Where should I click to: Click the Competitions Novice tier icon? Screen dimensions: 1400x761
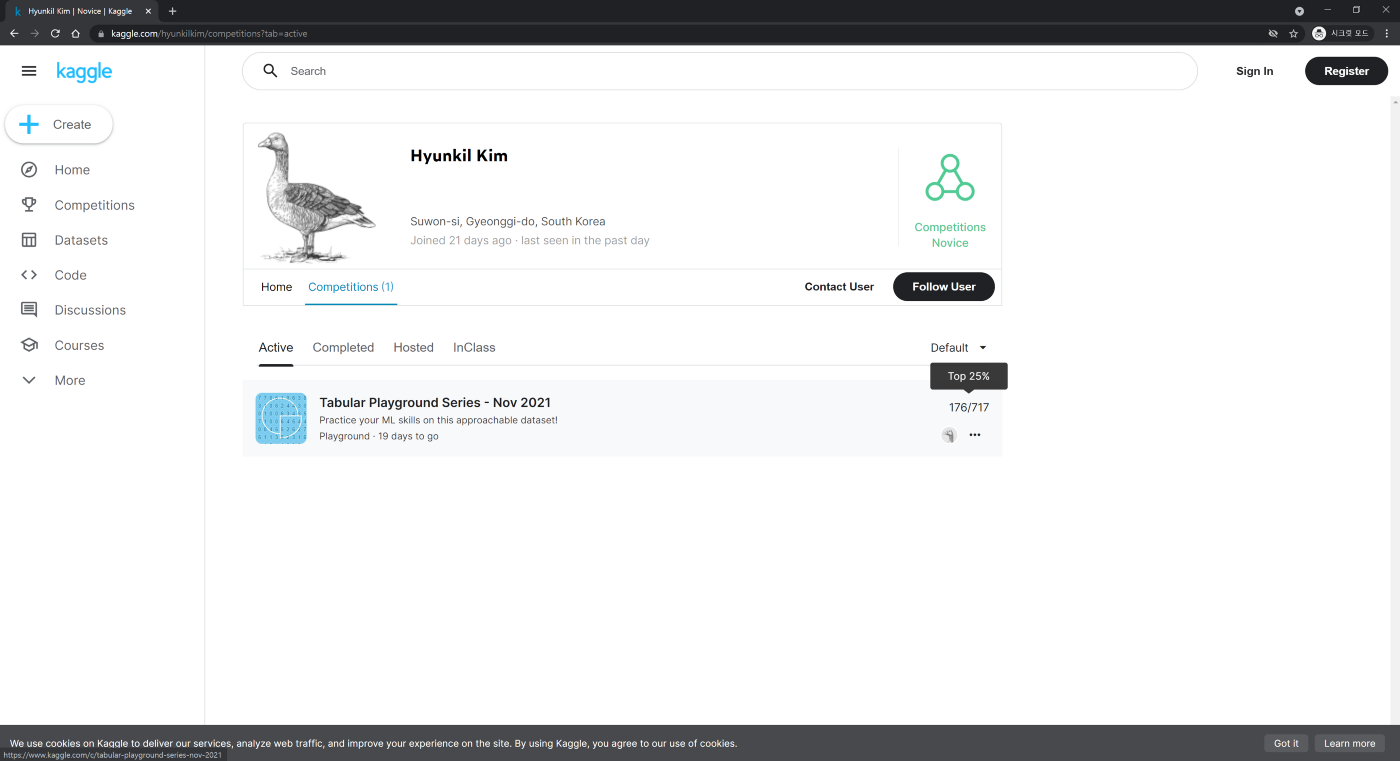tap(950, 178)
